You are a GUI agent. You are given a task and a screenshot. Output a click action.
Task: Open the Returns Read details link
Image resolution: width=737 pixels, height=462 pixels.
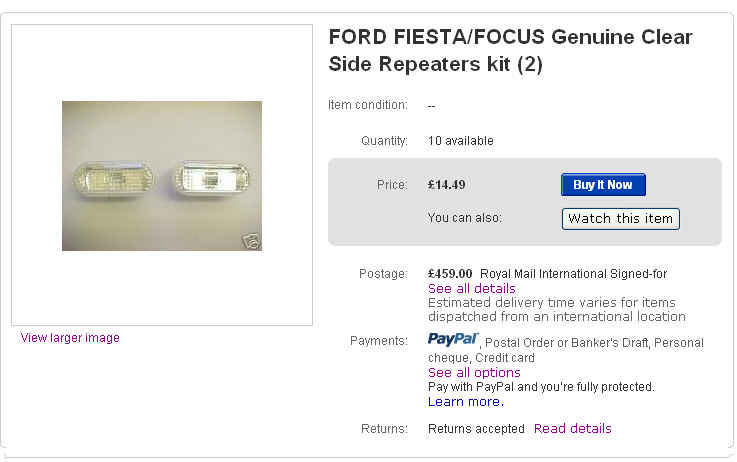point(572,428)
